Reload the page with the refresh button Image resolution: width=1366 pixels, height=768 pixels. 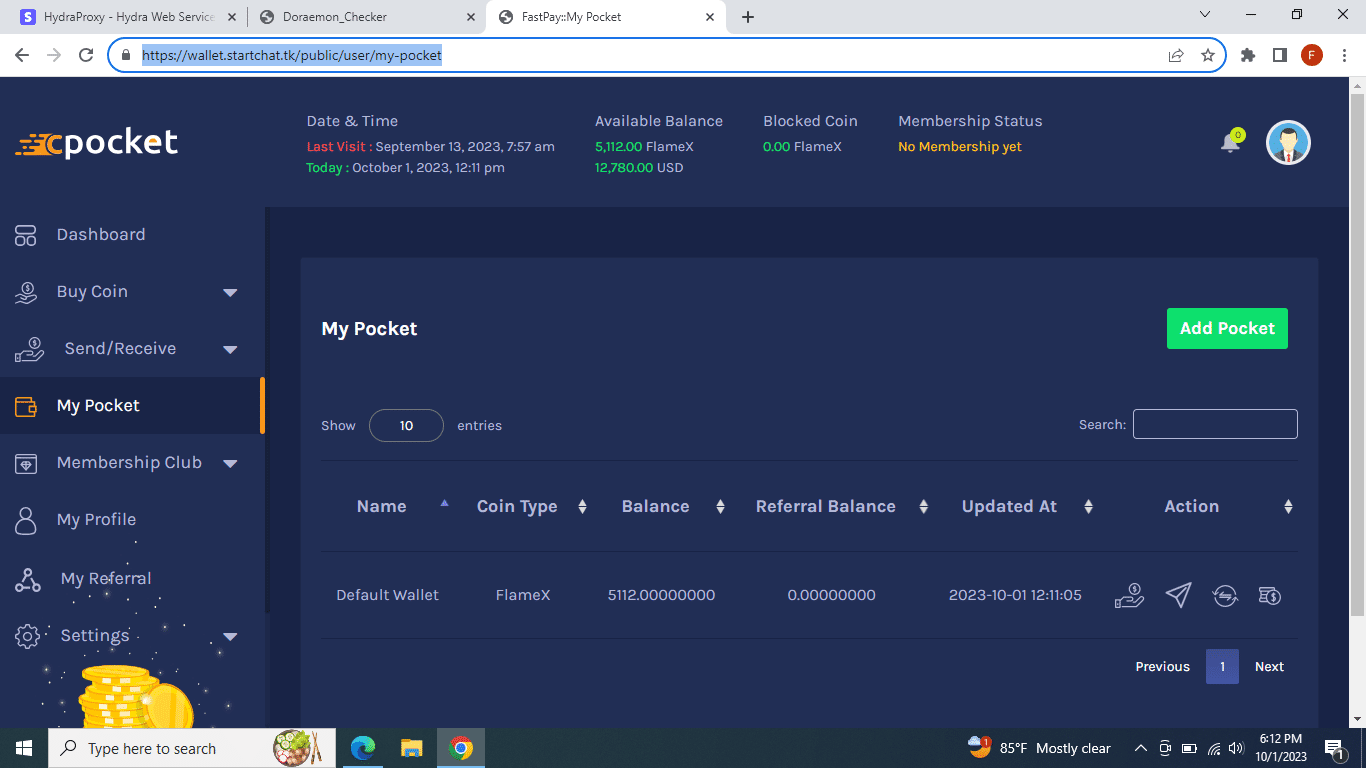86,56
